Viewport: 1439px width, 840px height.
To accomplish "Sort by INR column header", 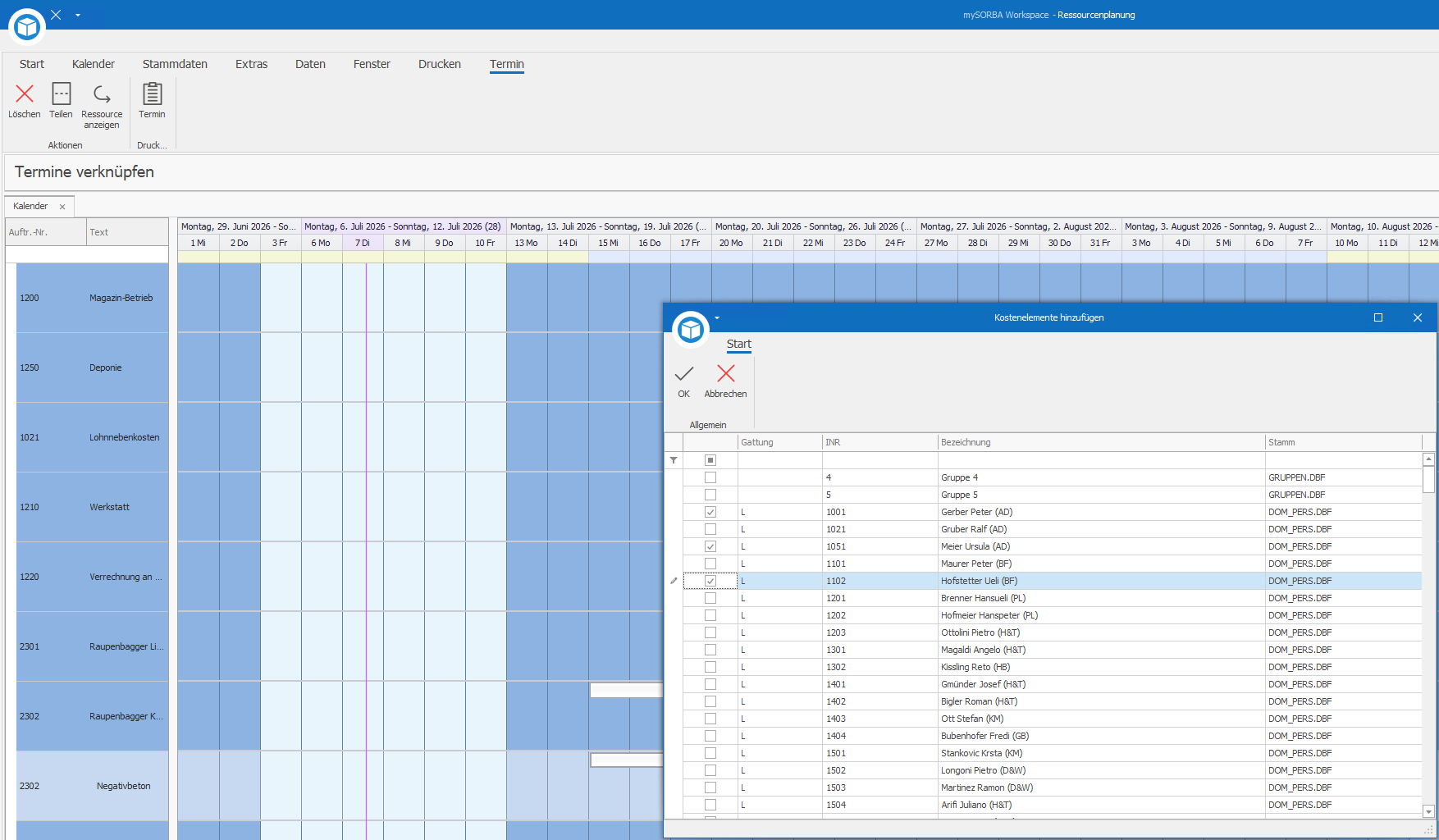I will coord(879,442).
